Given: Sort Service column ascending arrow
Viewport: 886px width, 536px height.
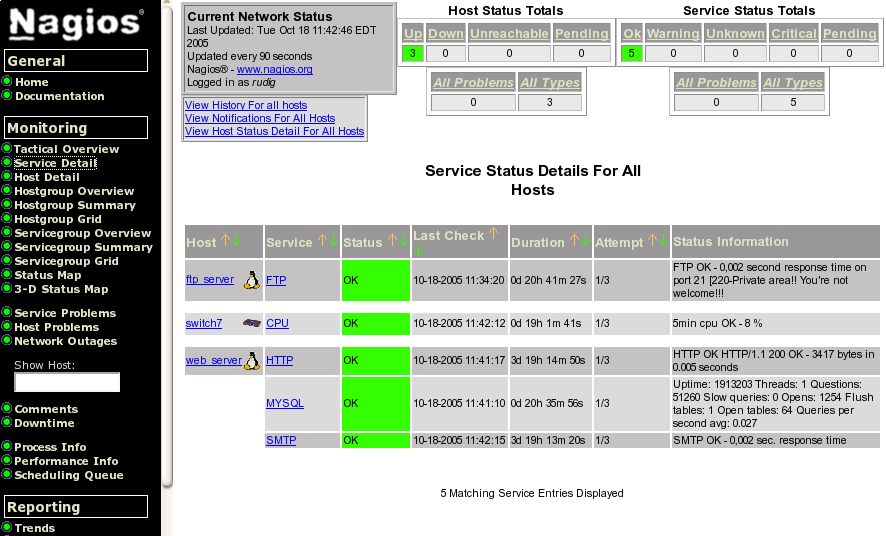Looking at the screenshot, I should tap(323, 240).
